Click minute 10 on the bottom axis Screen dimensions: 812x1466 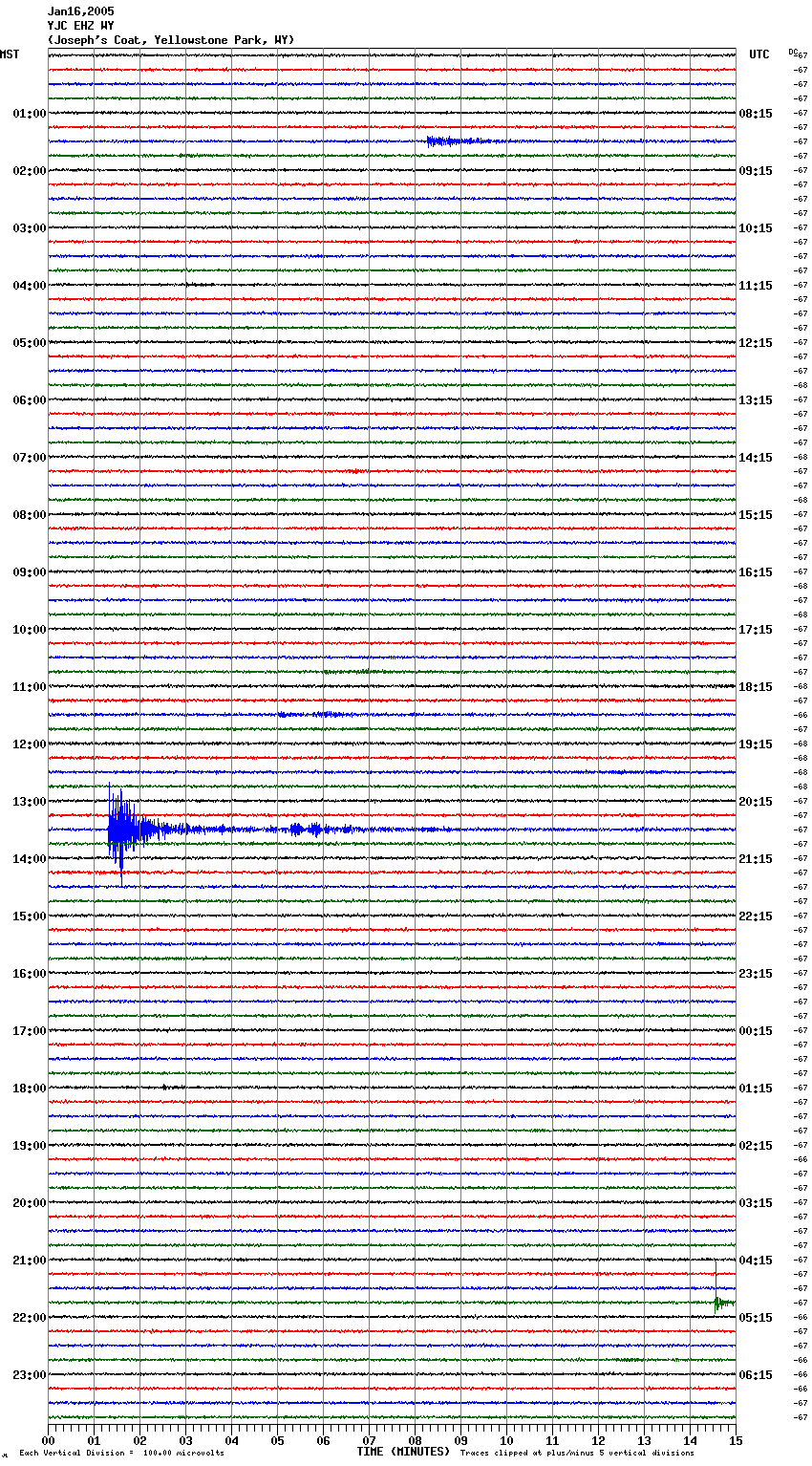point(506,1440)
